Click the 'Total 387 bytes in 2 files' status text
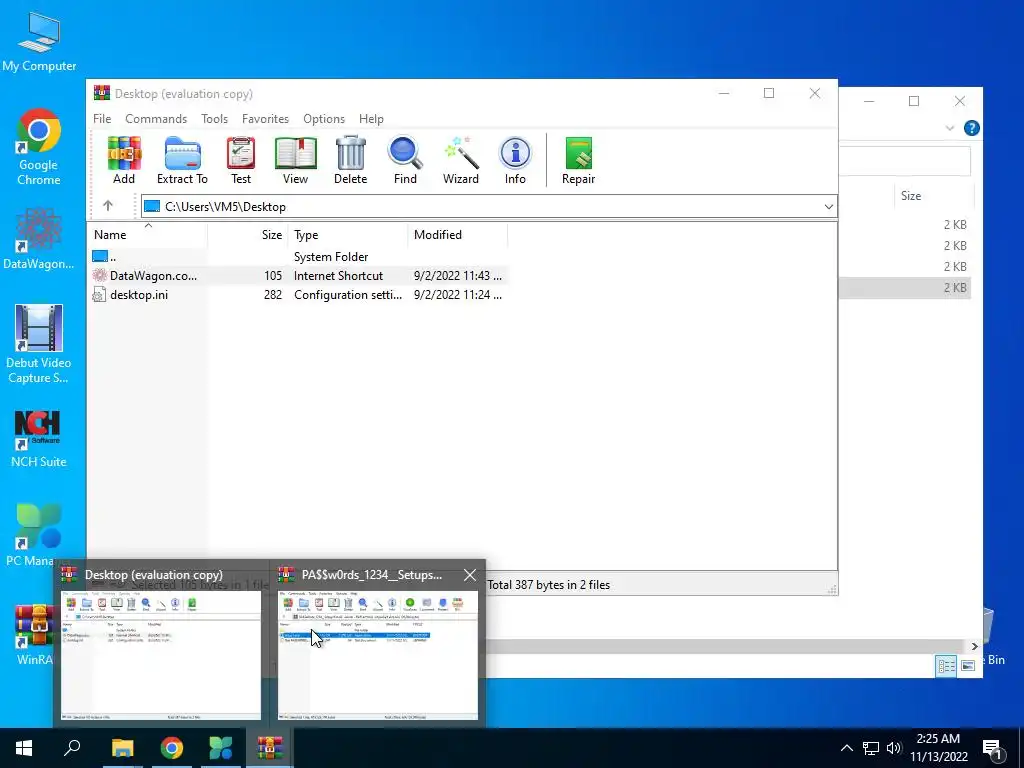Image resolution: width=1024 pixels, height=768 pixels. point(549,584)
